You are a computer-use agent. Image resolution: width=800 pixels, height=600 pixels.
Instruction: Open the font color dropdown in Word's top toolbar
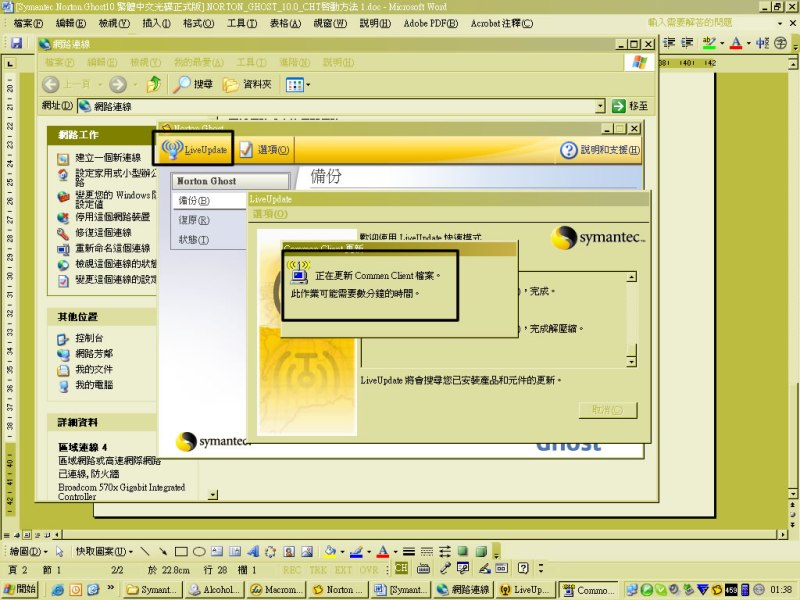tap(748, 43)
